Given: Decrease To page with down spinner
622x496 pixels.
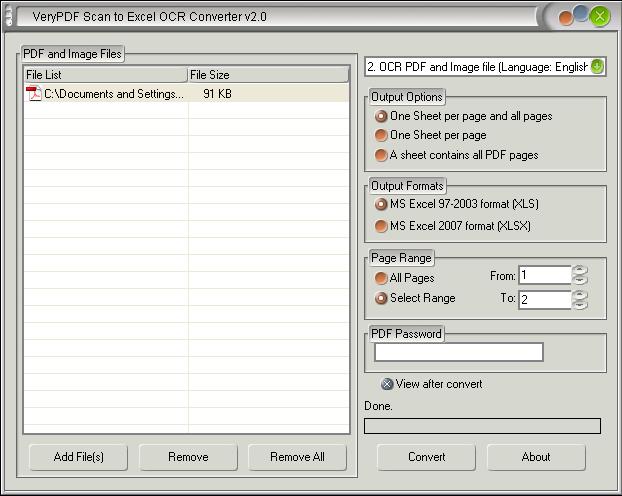Looking at the screenshot, I should pos(580,305).
